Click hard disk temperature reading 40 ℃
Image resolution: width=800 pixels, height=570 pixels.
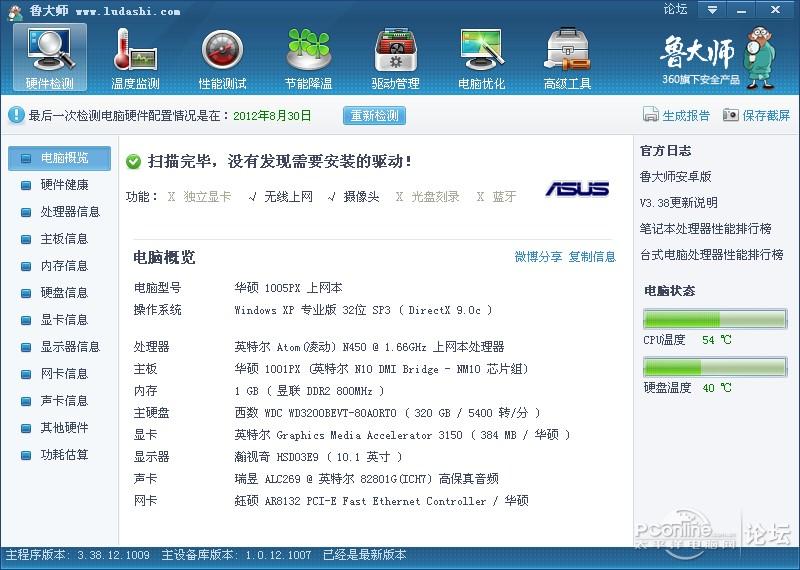(x=717, y=388)
